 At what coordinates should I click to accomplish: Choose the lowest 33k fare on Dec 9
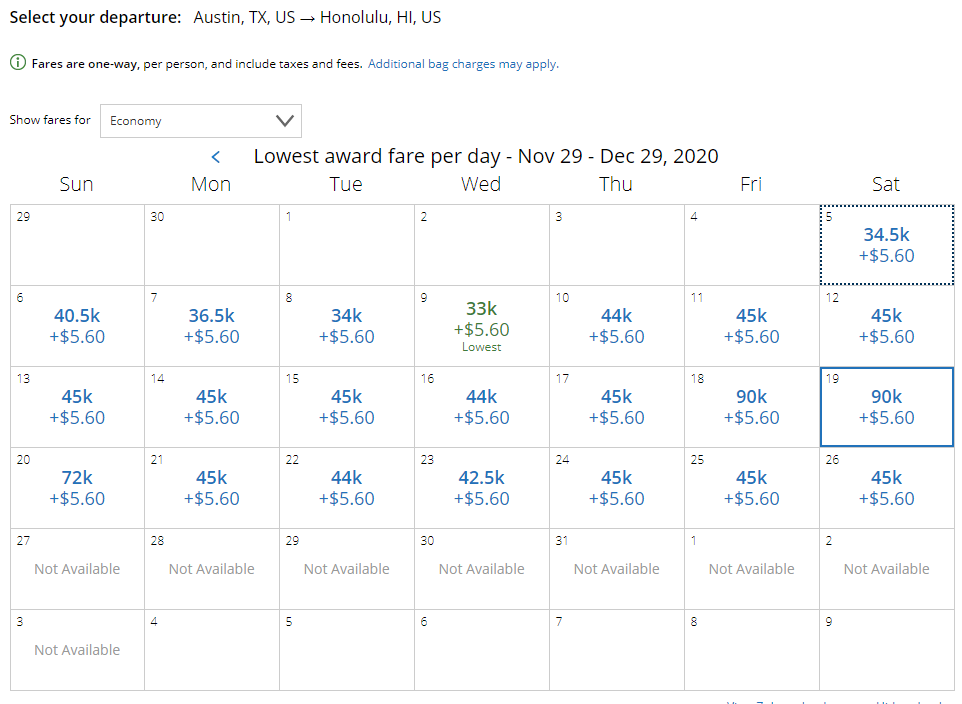[482, 326]
